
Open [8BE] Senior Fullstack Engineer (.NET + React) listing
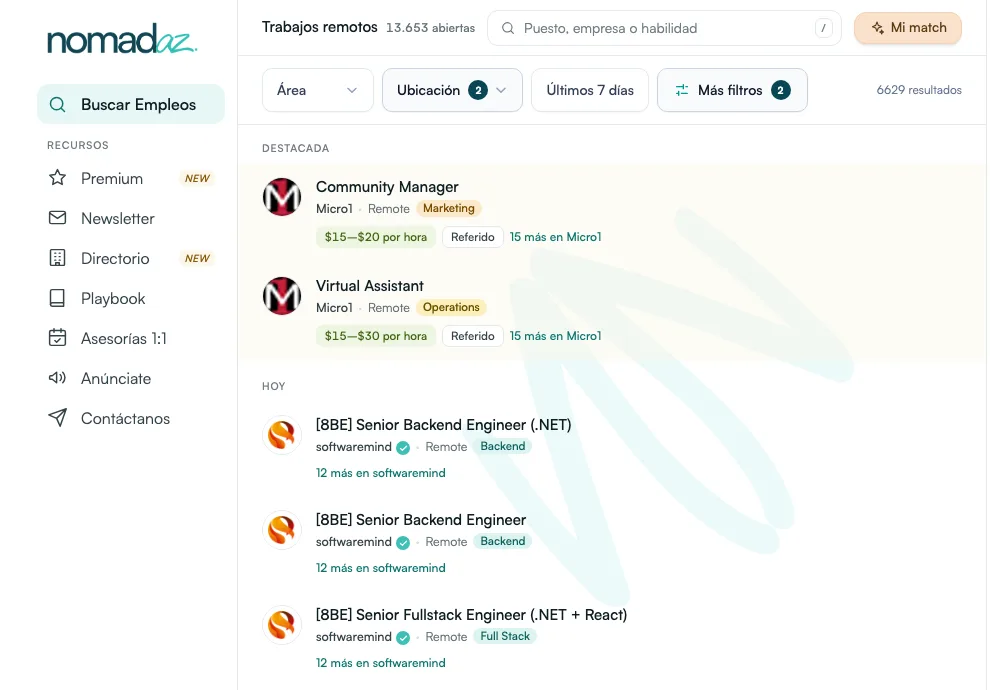[471, 615]
